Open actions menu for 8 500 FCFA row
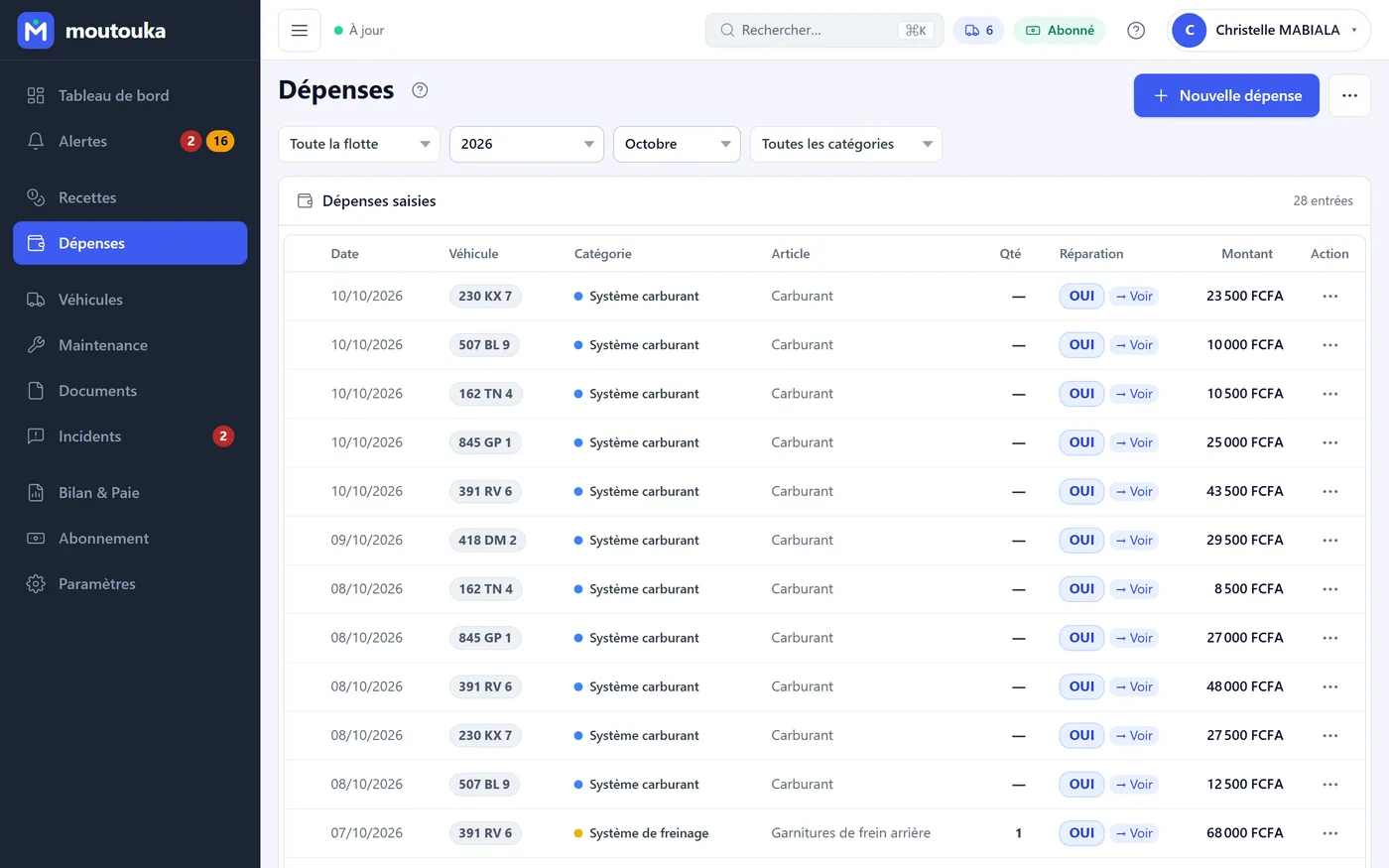 coord(1329,588)
